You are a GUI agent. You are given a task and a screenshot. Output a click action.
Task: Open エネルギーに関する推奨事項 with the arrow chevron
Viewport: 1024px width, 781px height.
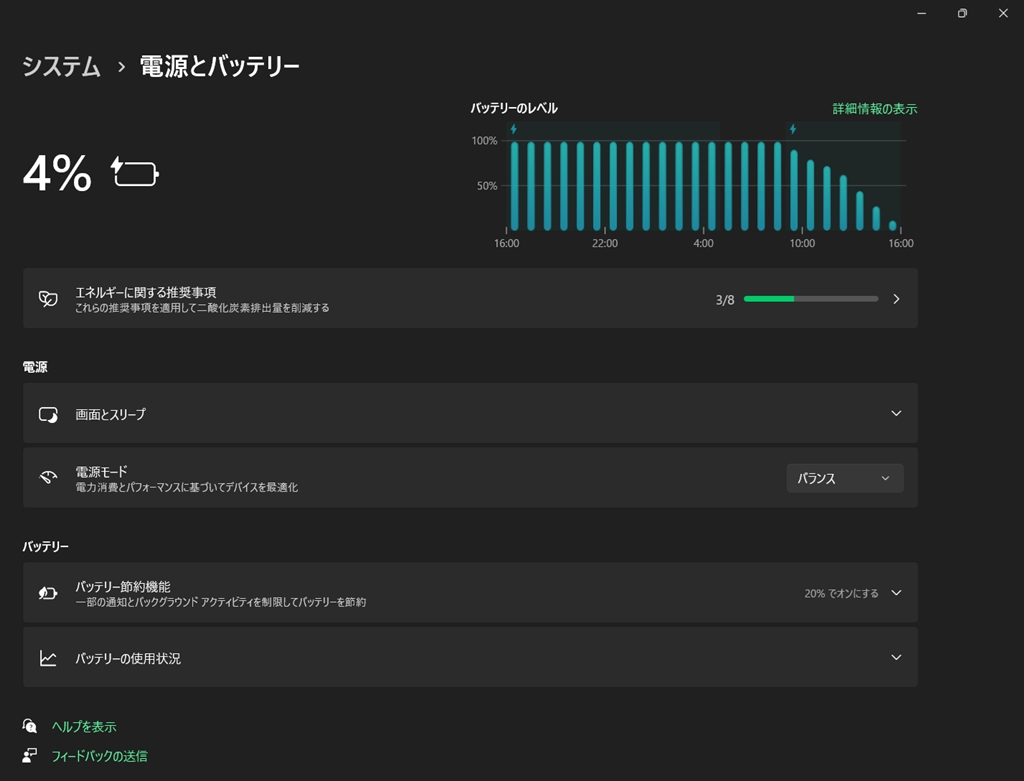(896, 299)
